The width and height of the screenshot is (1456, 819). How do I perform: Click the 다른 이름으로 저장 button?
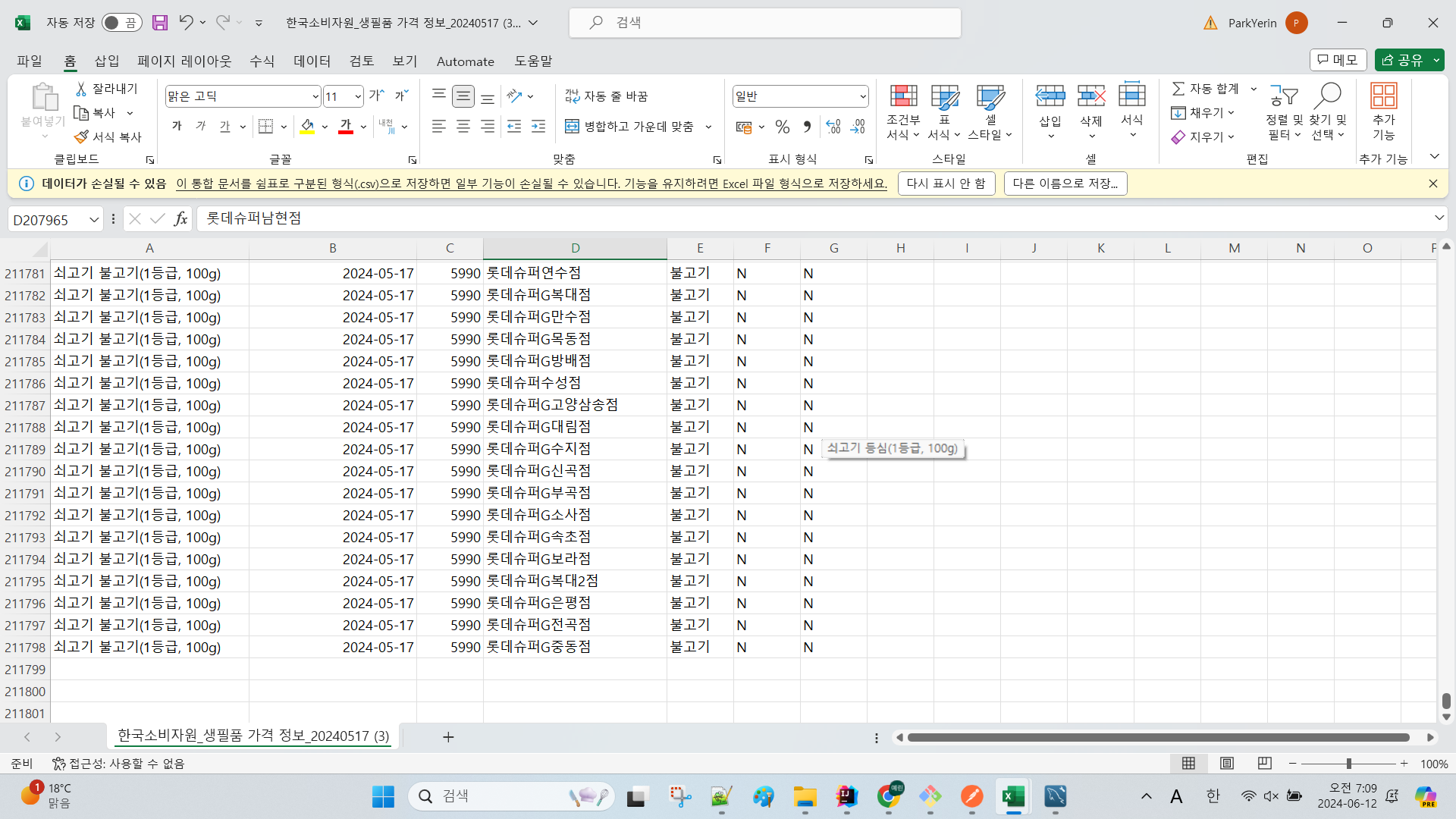(x=1065, y=184)
